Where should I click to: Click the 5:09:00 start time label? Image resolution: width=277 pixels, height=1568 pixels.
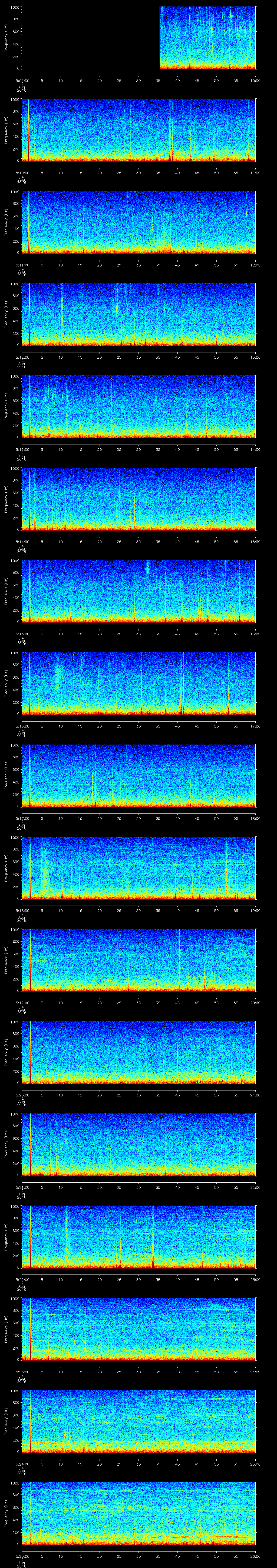click(22, 80)
